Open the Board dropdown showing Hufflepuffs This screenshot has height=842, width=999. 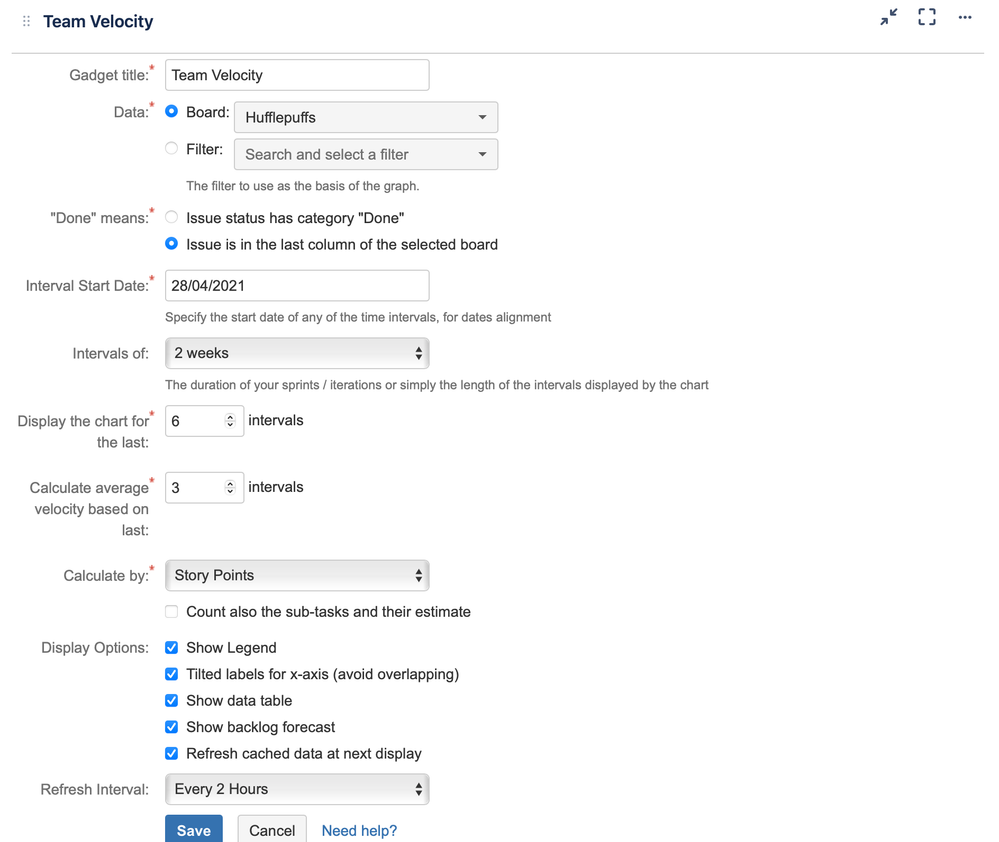[365, 117]
